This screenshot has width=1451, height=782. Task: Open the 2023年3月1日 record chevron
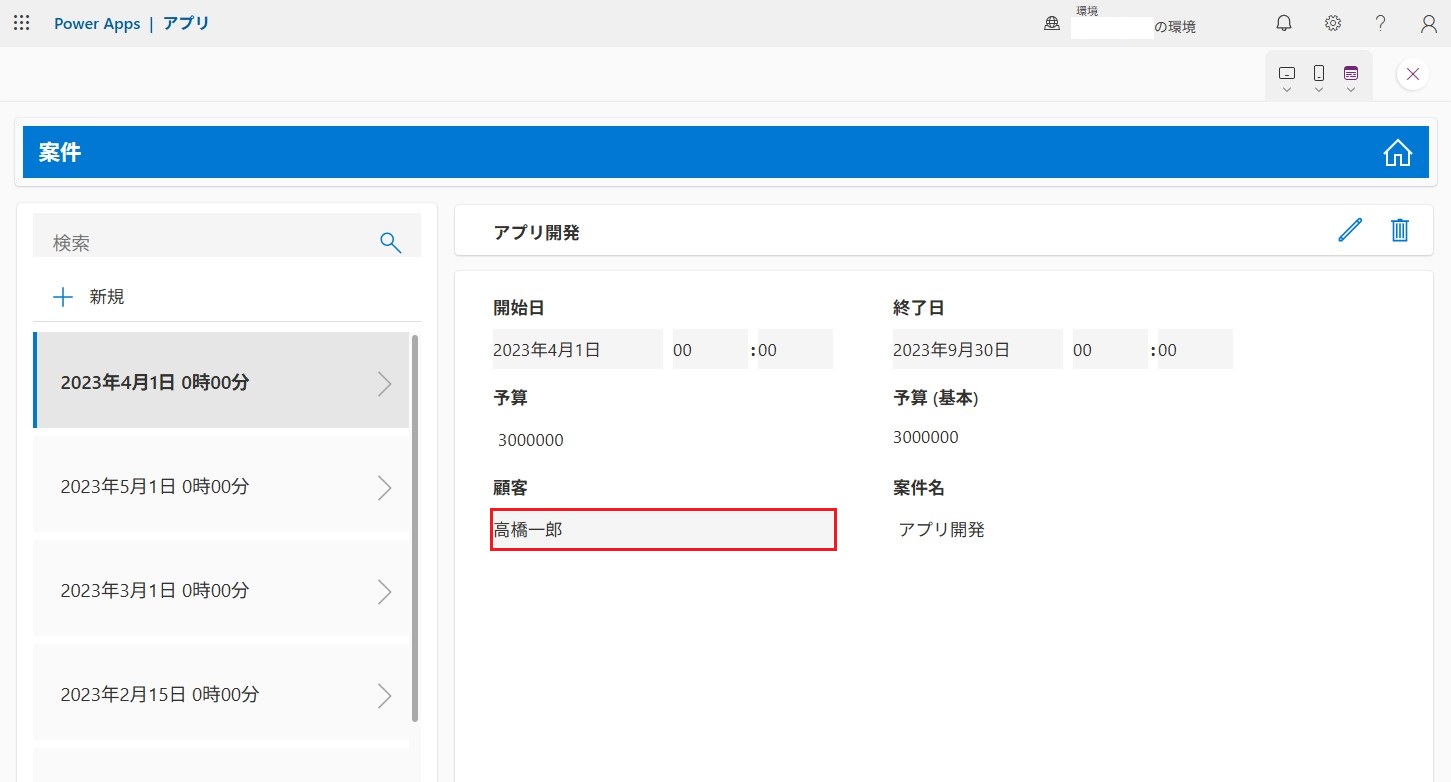tap(384, 591)
